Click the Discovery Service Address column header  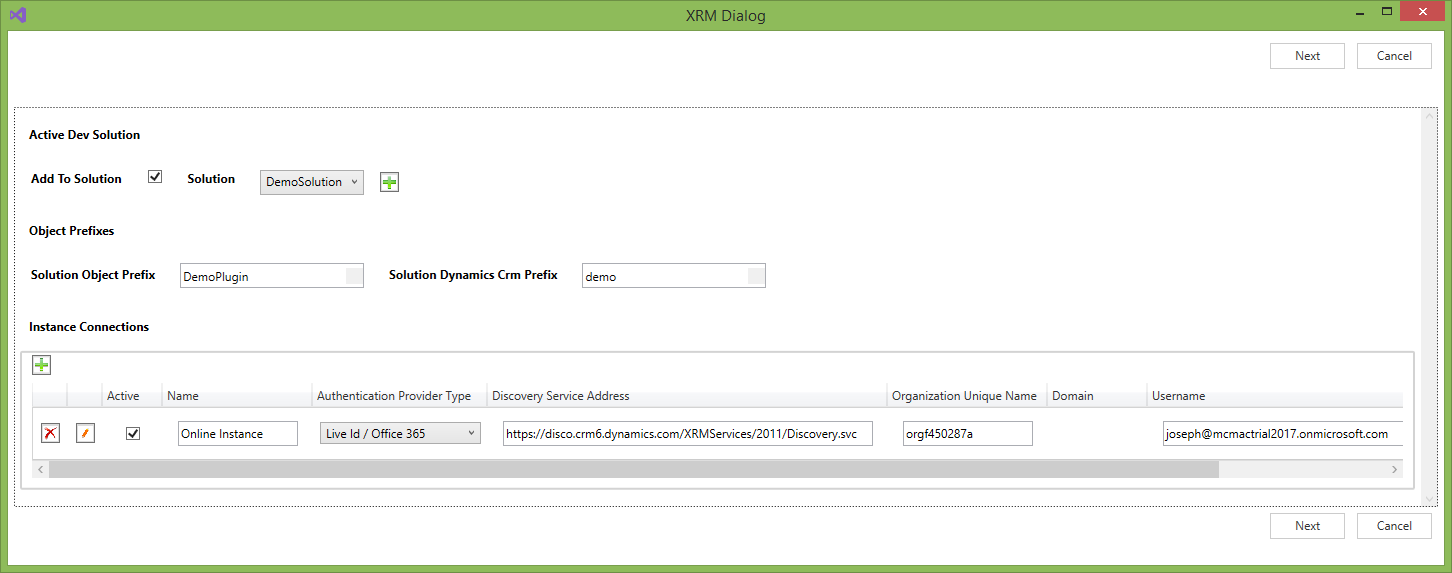[x=561, y=396]
